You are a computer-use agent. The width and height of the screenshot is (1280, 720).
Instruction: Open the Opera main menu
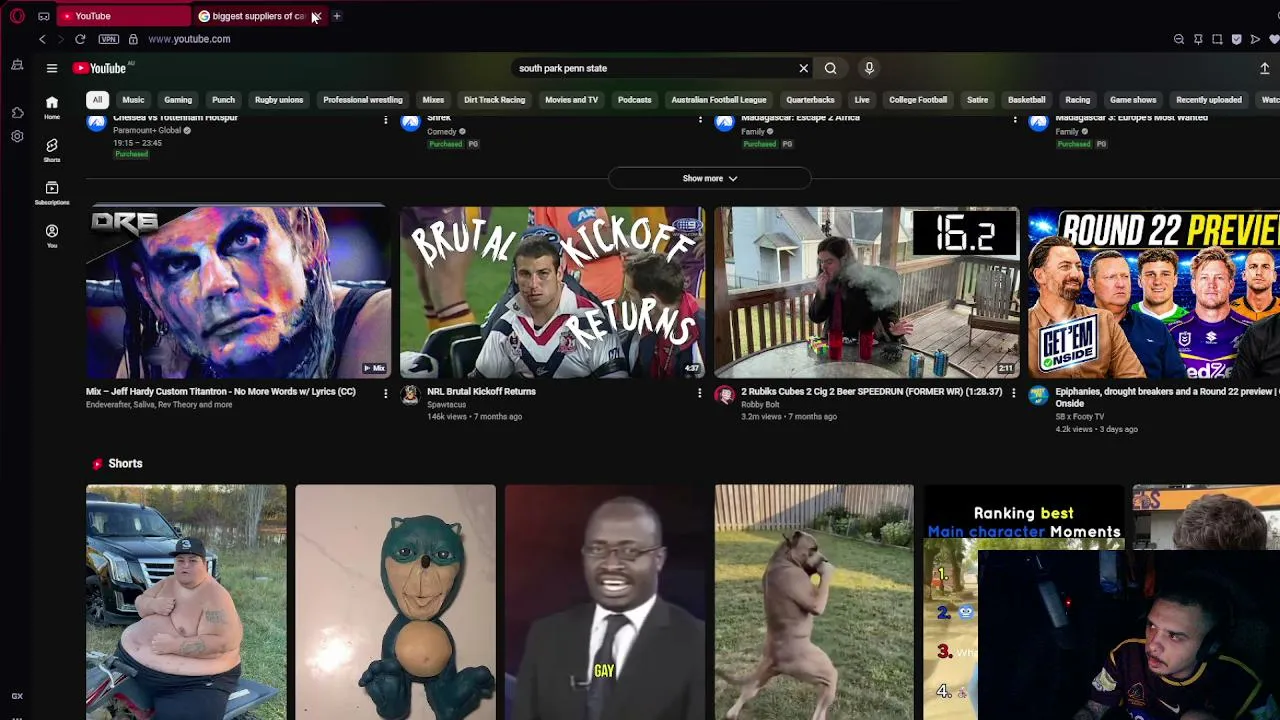click(17, 16)
